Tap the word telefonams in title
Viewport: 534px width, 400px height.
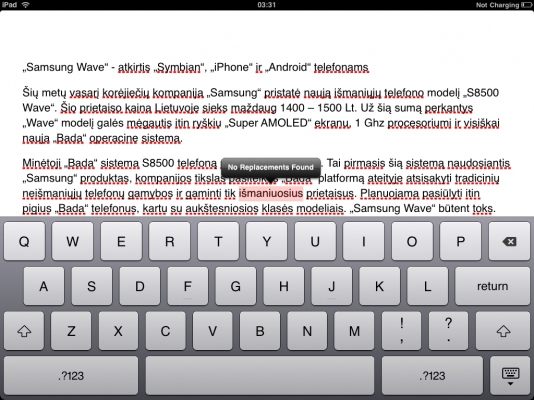[x=341, y=67]
